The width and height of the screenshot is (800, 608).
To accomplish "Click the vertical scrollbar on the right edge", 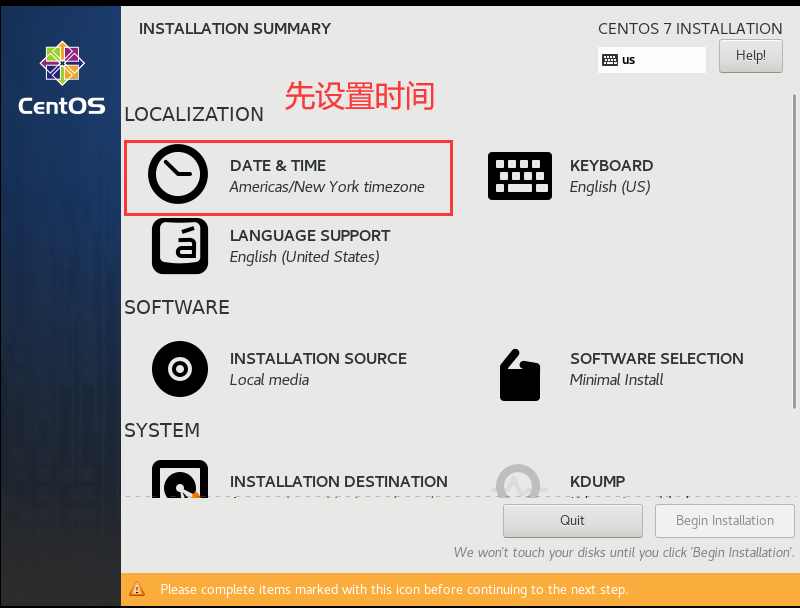I will [x=794, y=251].
